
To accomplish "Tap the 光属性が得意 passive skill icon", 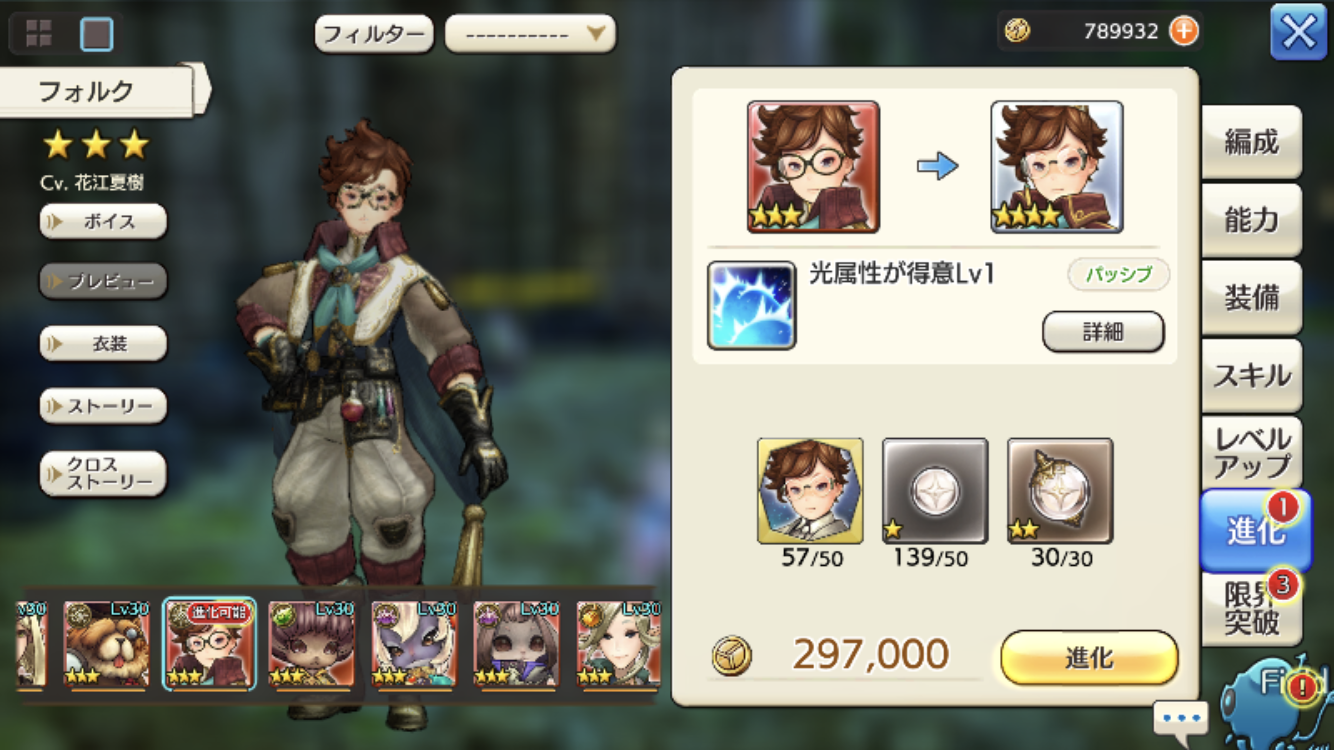I will (x=752, y=306).
